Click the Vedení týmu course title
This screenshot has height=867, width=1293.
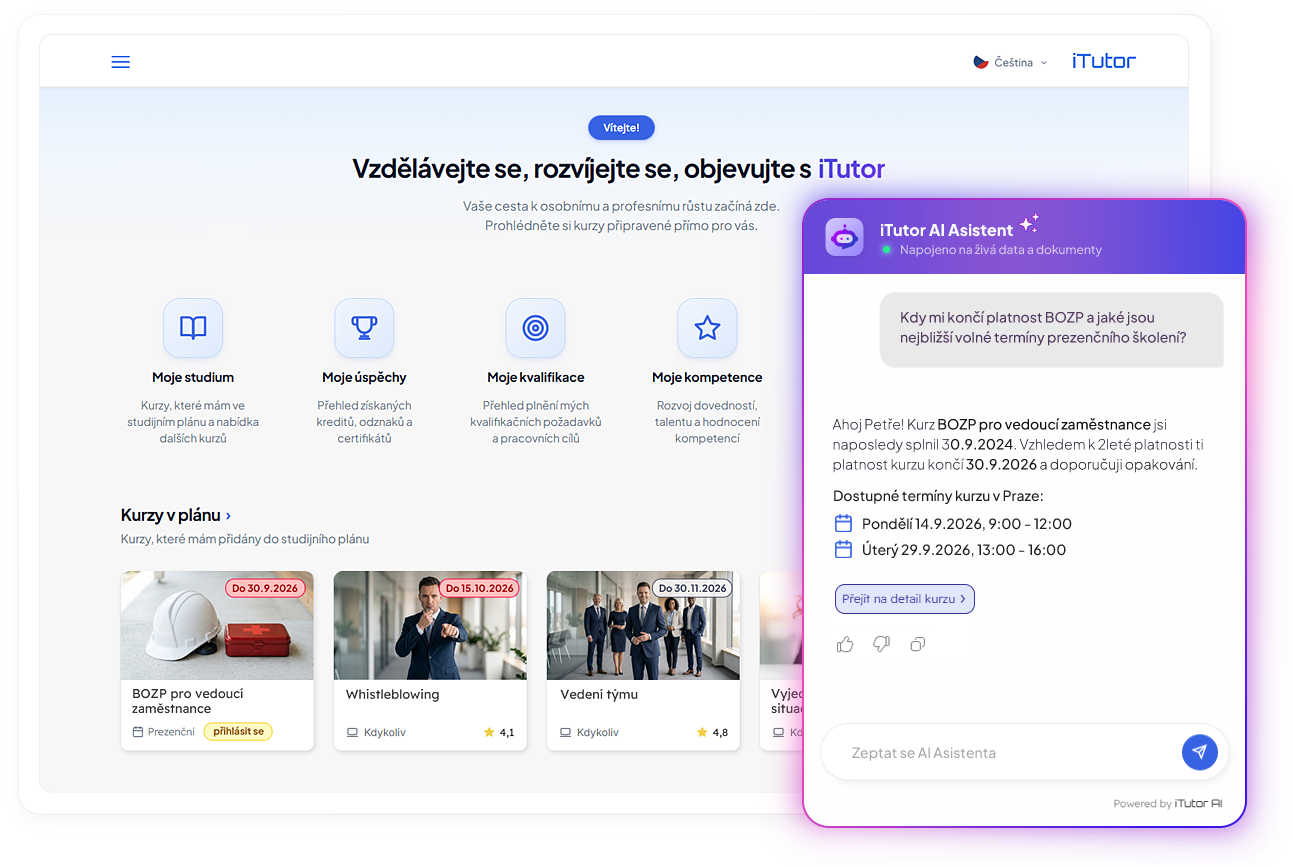(599, 694)
